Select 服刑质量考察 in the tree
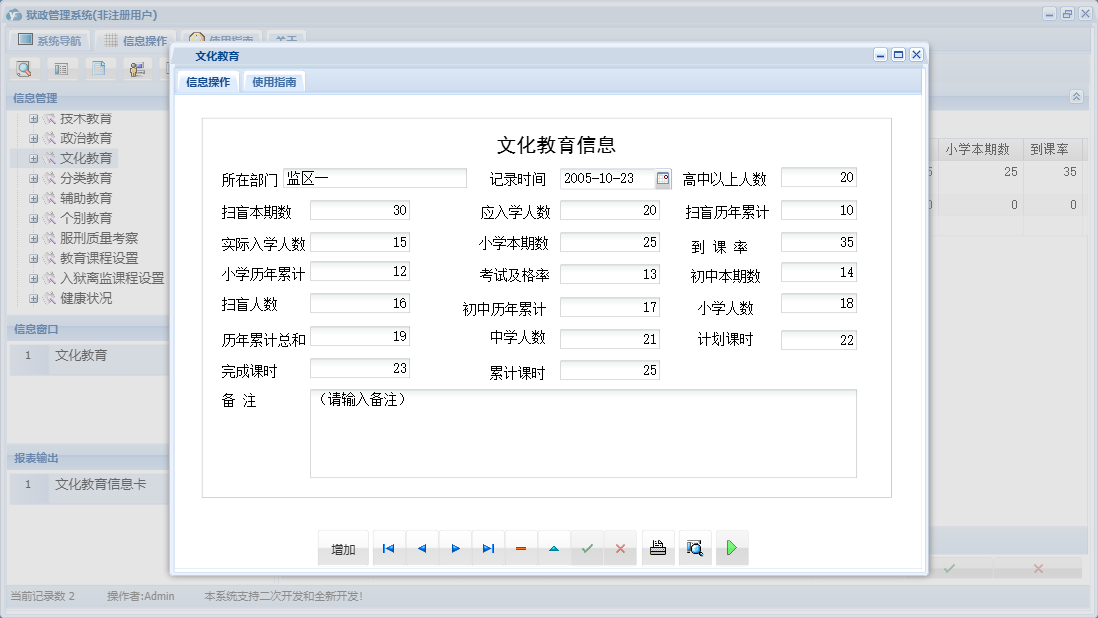Screen dimensions: 1098x618 99,239
